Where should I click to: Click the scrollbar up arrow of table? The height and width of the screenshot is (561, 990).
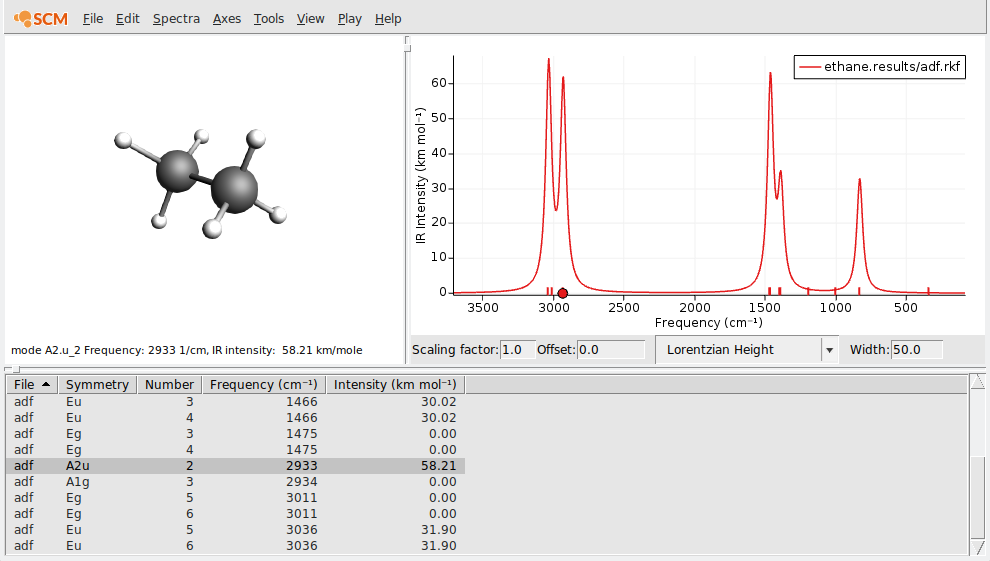[x=977, y=381]
